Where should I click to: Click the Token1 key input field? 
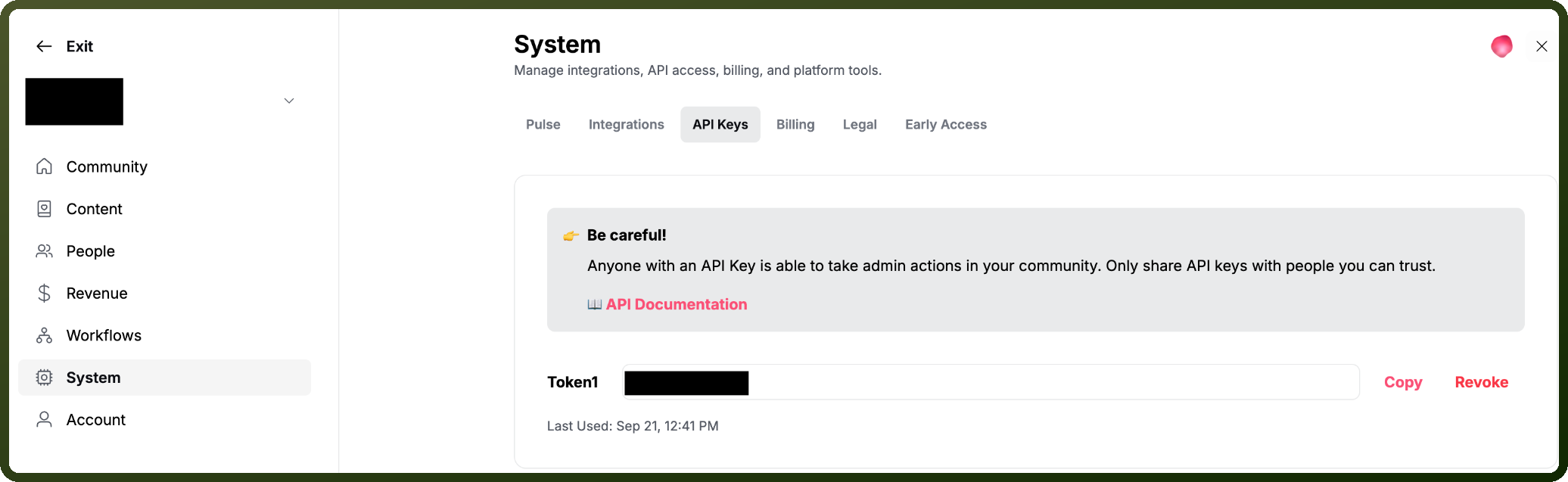pos(991,382)
